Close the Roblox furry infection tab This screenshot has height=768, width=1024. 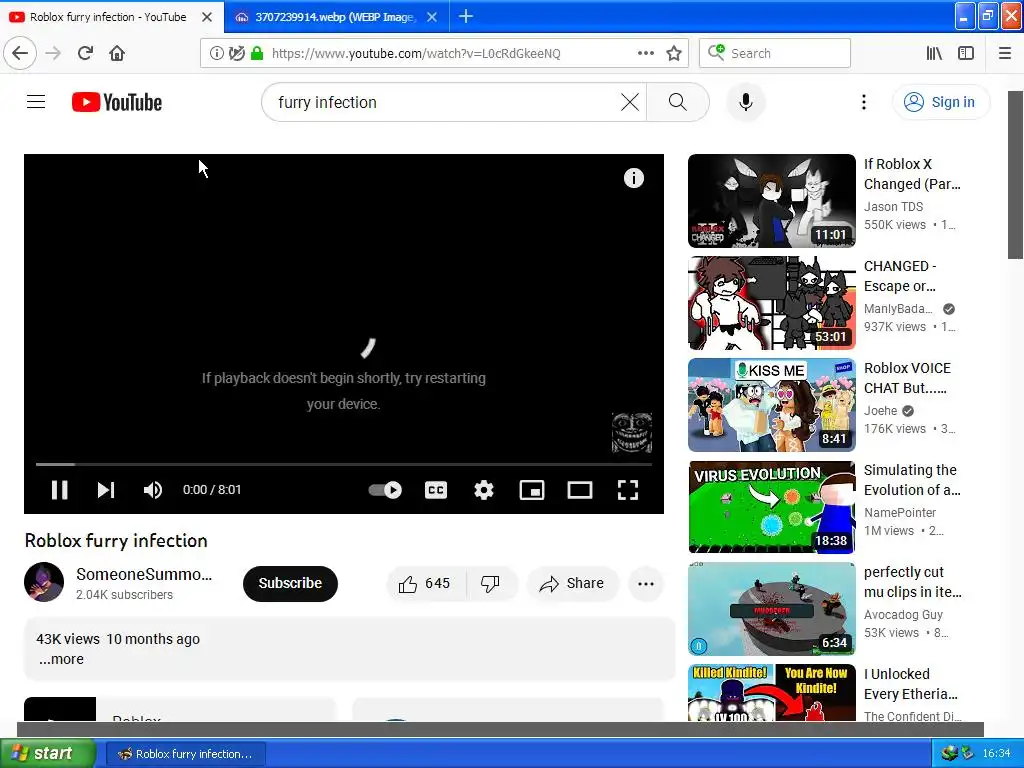tap(207, 17)
